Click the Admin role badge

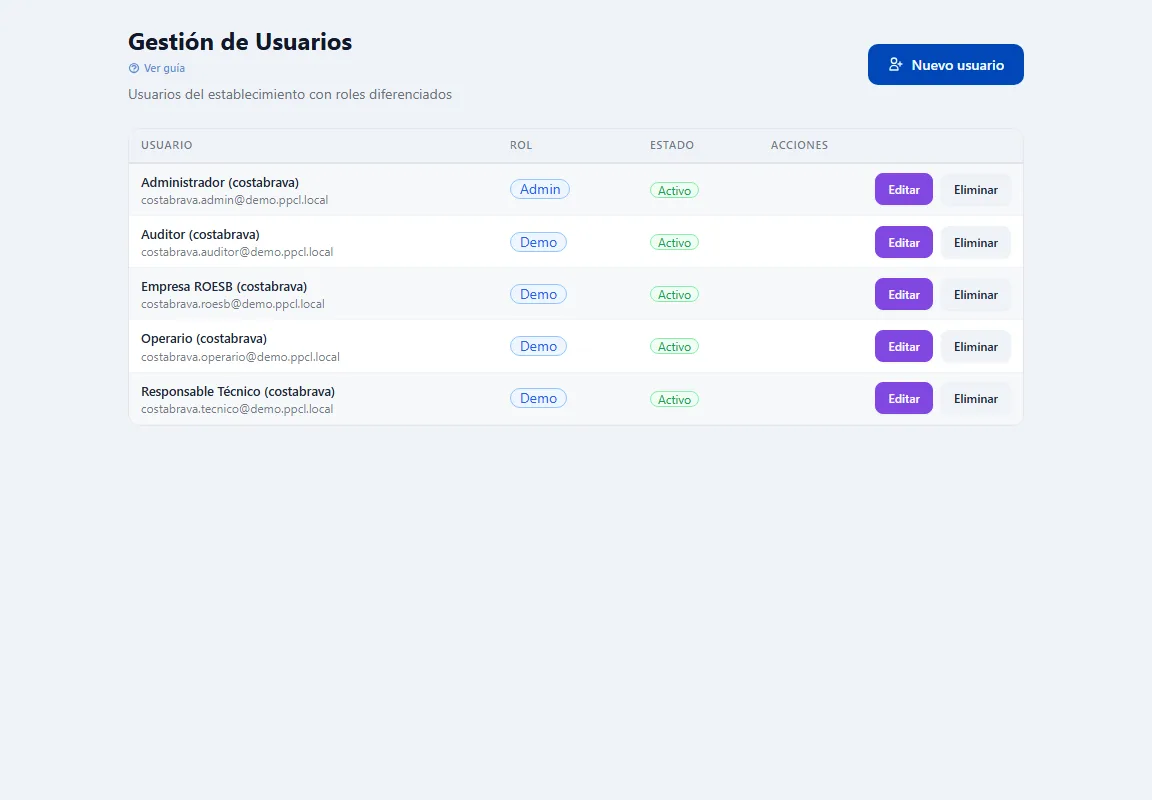540,190
